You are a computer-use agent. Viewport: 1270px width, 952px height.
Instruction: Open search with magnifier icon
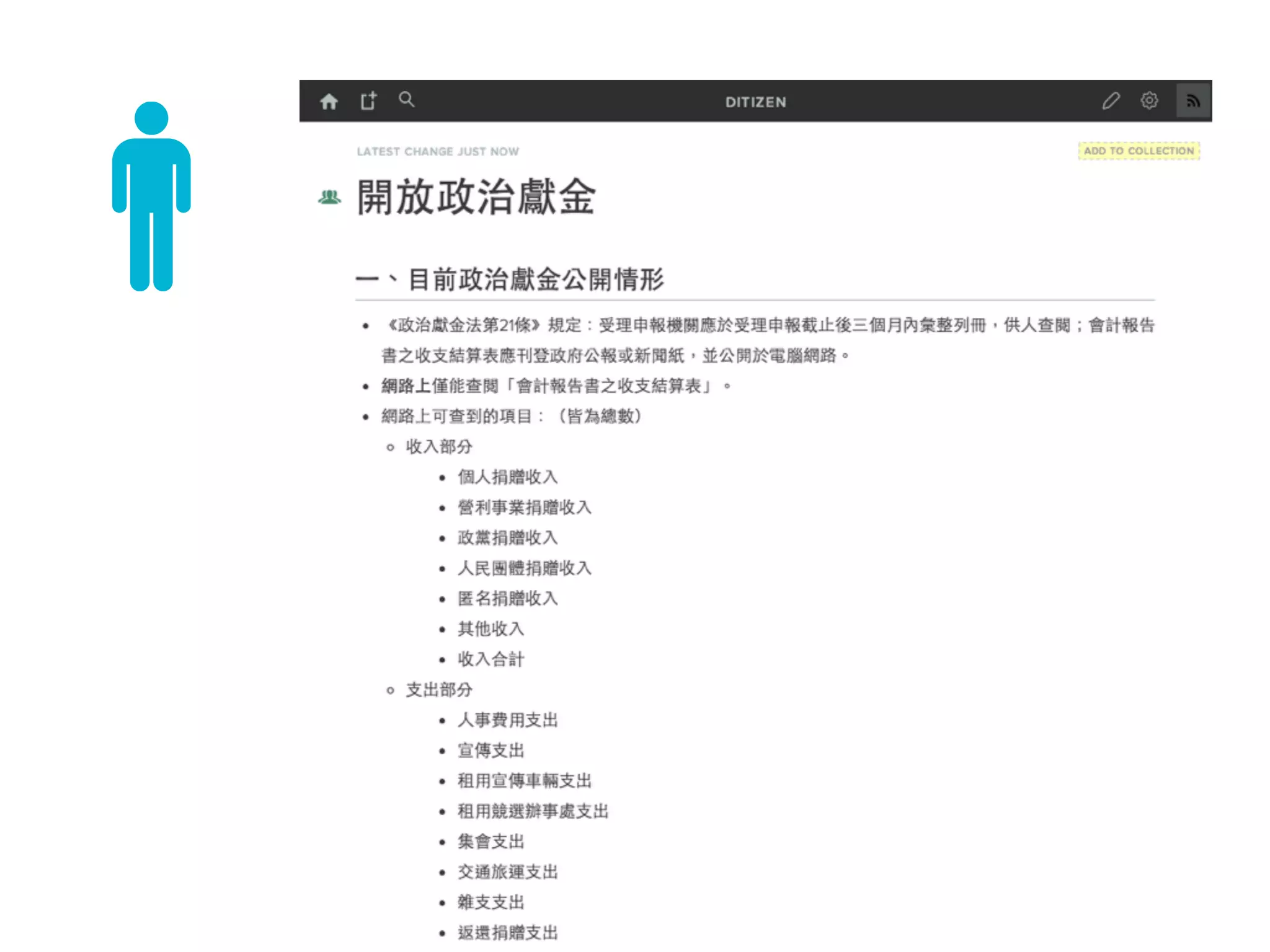(x=406, y=99)
